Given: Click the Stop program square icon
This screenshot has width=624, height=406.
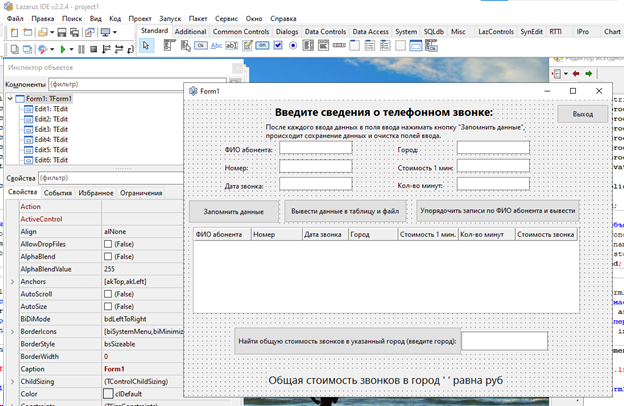Looking at the screenshot, I should click(93, 48).
